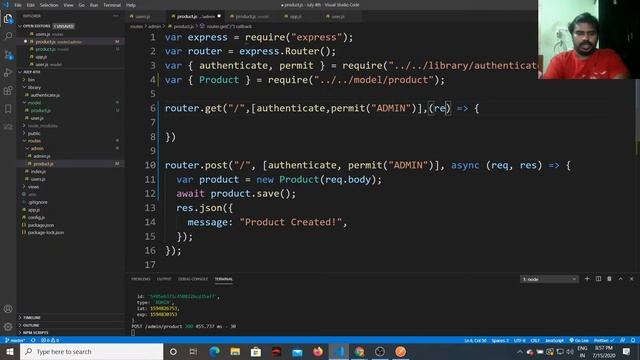Change line ending via CRLF status item
The height and width of the screenshot is (360, 640).
[x=535, y=340]
